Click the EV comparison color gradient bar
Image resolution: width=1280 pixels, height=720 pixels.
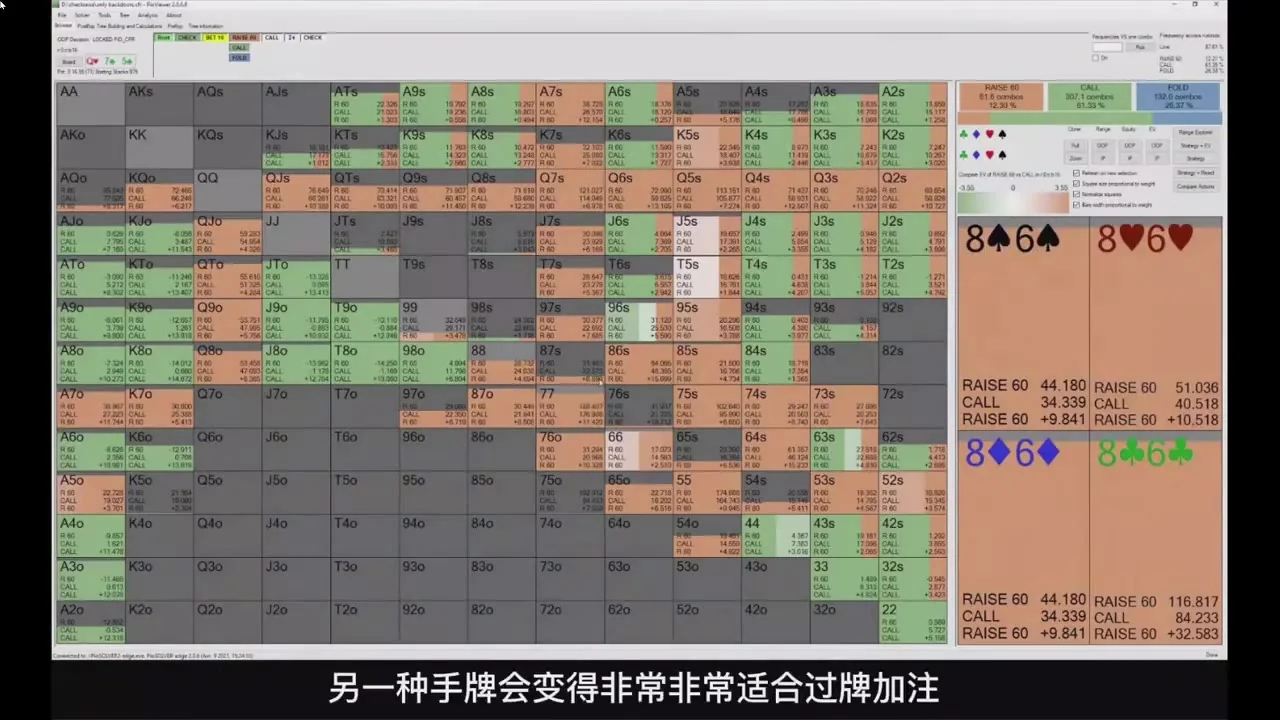click(x=1014, y=203)
